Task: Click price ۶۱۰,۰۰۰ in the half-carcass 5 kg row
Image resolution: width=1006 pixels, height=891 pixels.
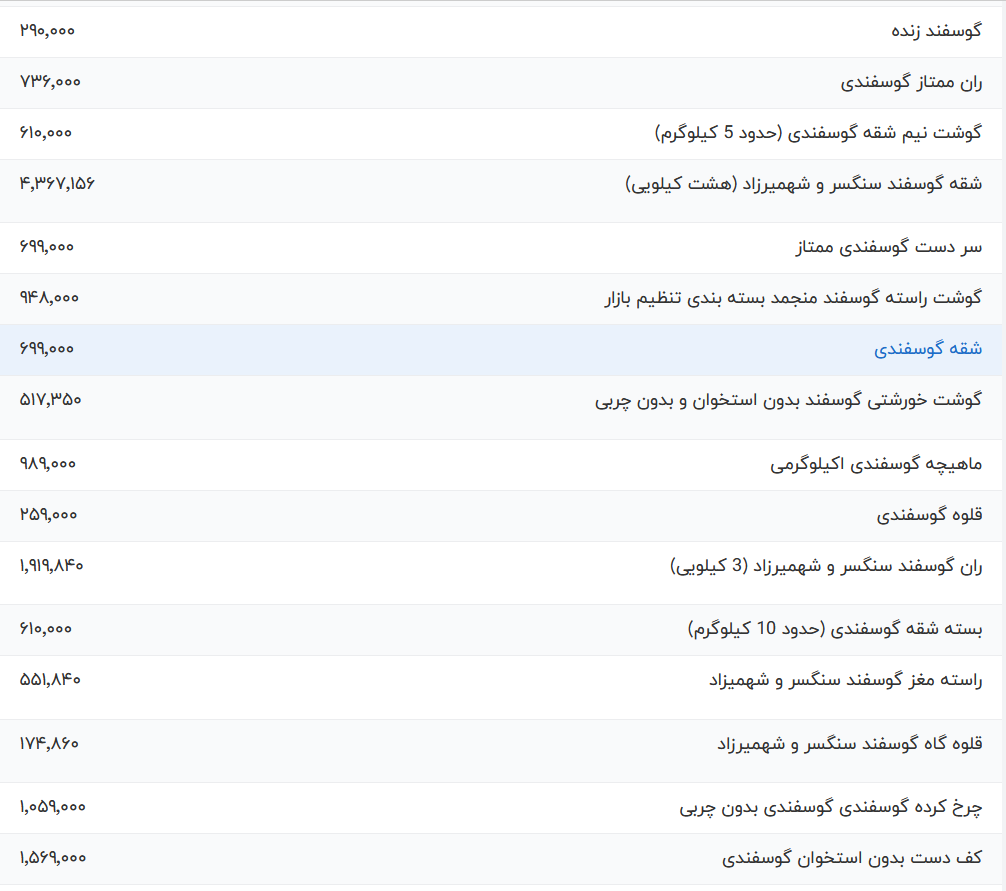Action: coord(46,133)
